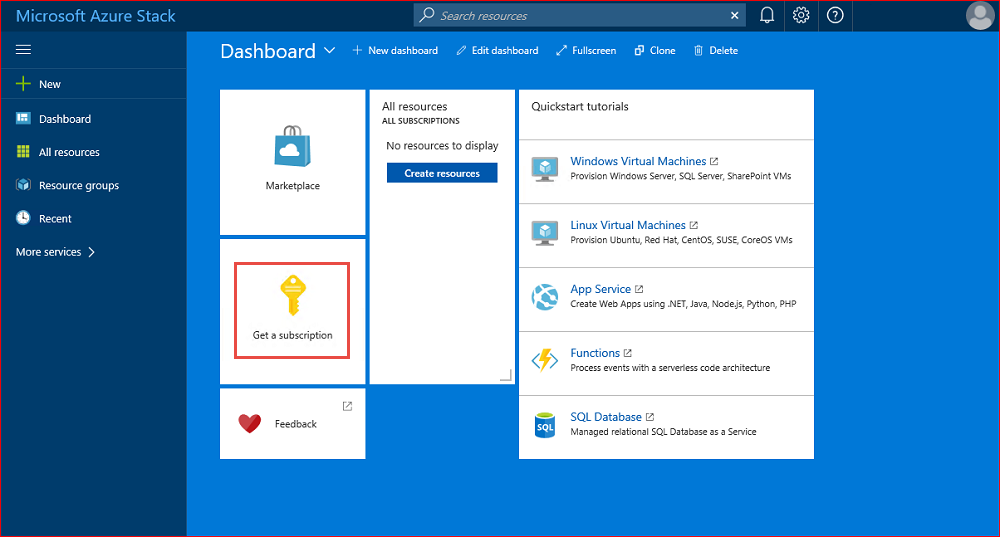Click the search magnifier icon
This screenshot has height=537, width=1000.
tap(427, 15)
